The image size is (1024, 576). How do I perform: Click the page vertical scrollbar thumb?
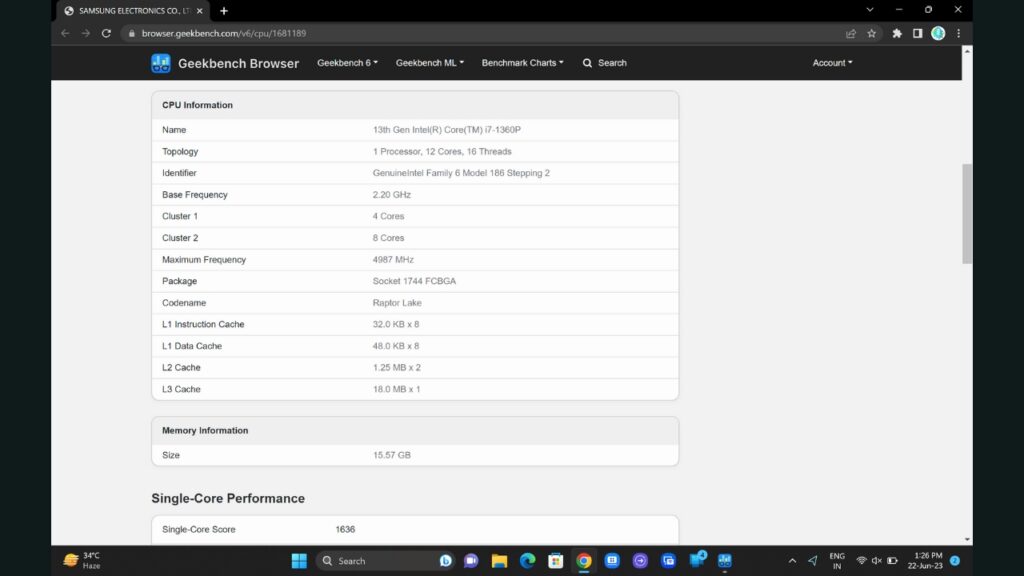pos(967,214)
